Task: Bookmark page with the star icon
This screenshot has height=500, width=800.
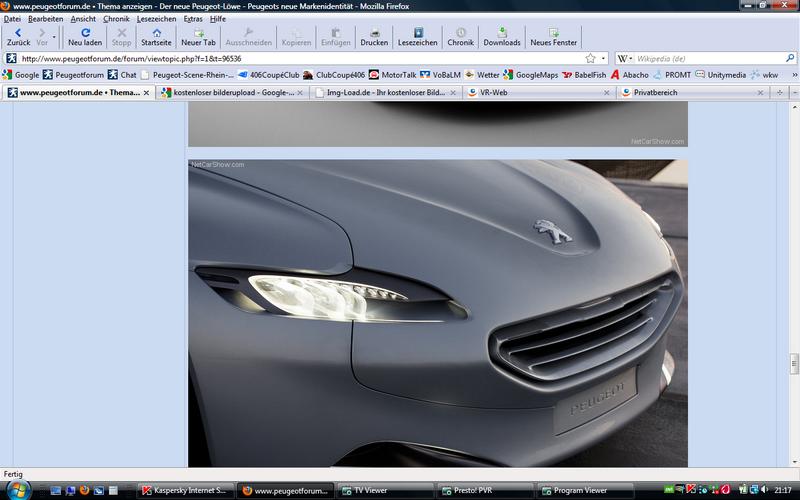Action: 590,58
